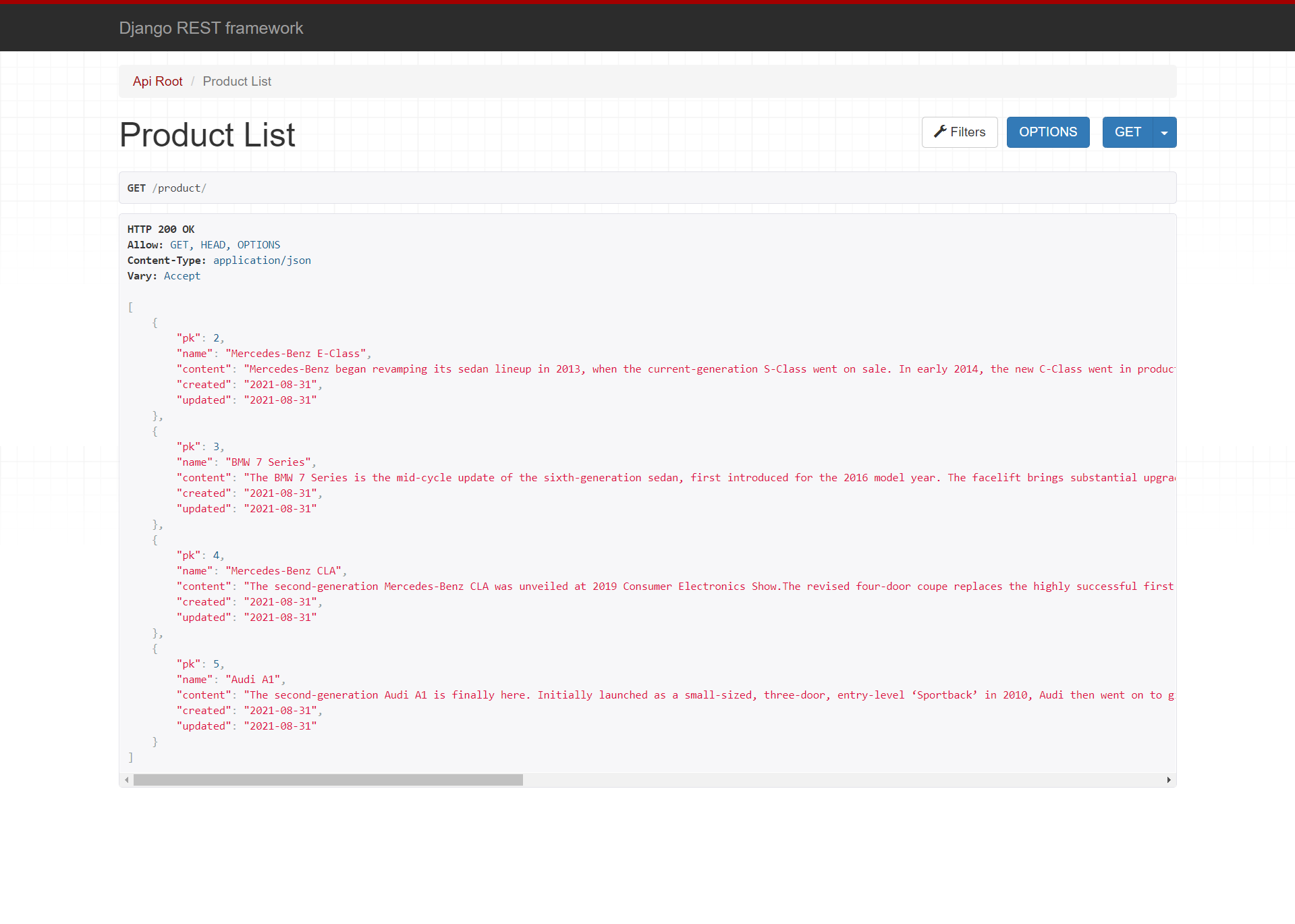The height and width of the screenshot is (924, 1295).
Task: Click the "pk": 3 line
Action: coord(200,447)
